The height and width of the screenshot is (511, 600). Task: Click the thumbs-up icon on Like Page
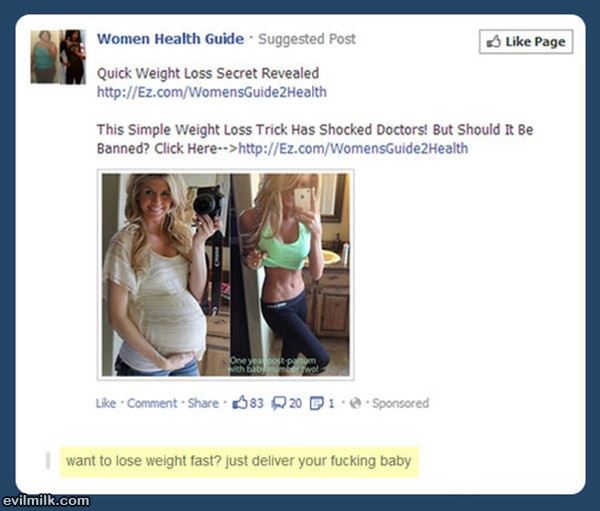coord(494,41)
